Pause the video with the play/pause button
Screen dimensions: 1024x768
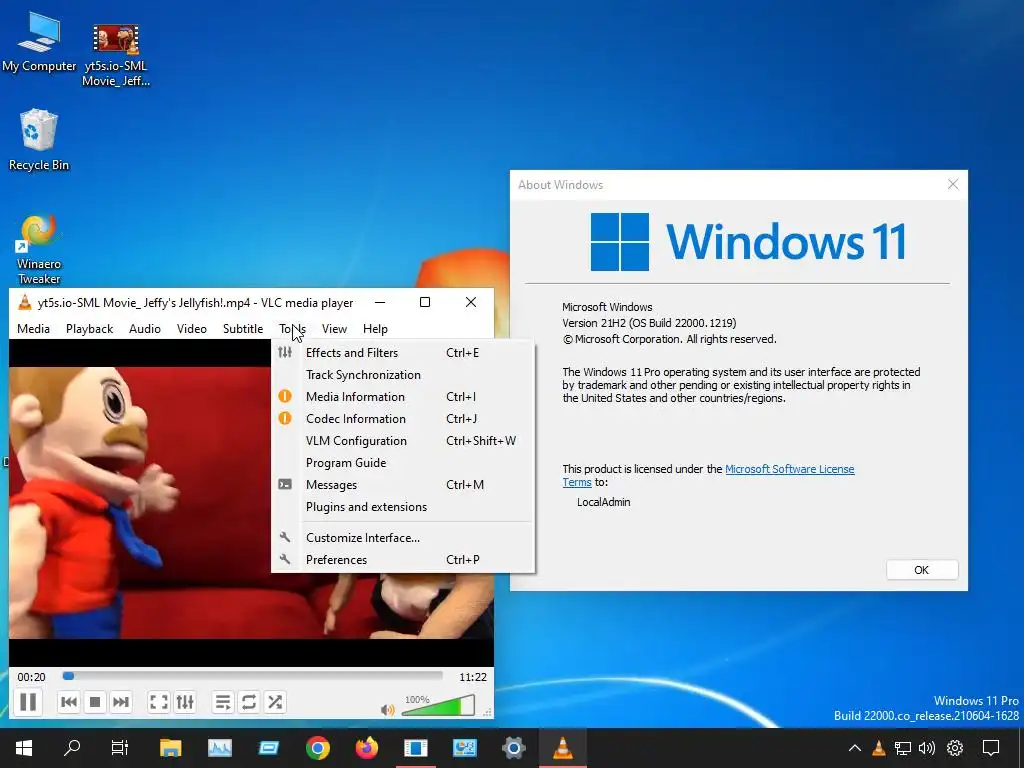point(28,702)
